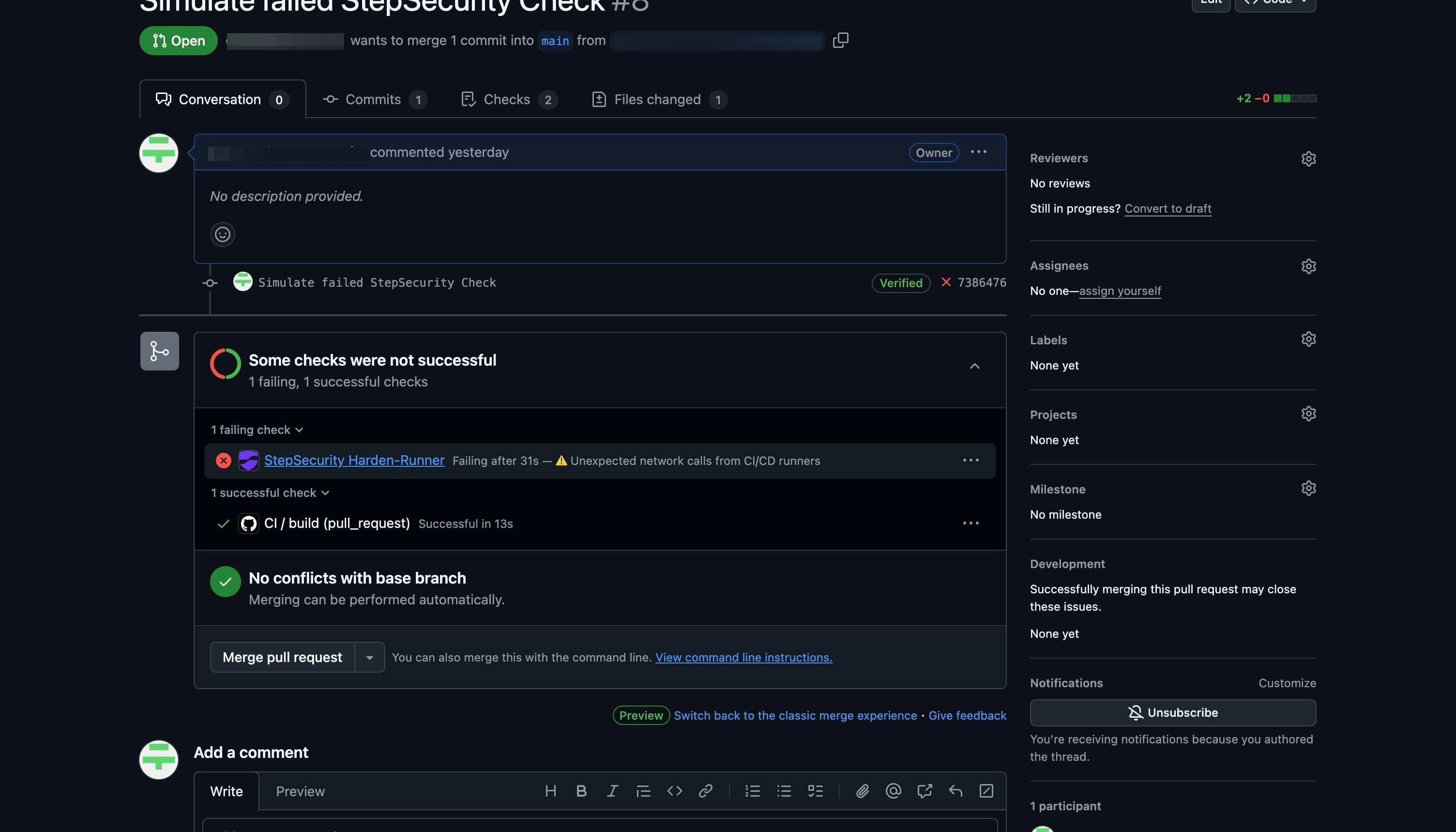Viewport: 1456px width, 832px height.
Task: Open StepSecurity Harden-Runner check options menu
Action: (971, 461)
